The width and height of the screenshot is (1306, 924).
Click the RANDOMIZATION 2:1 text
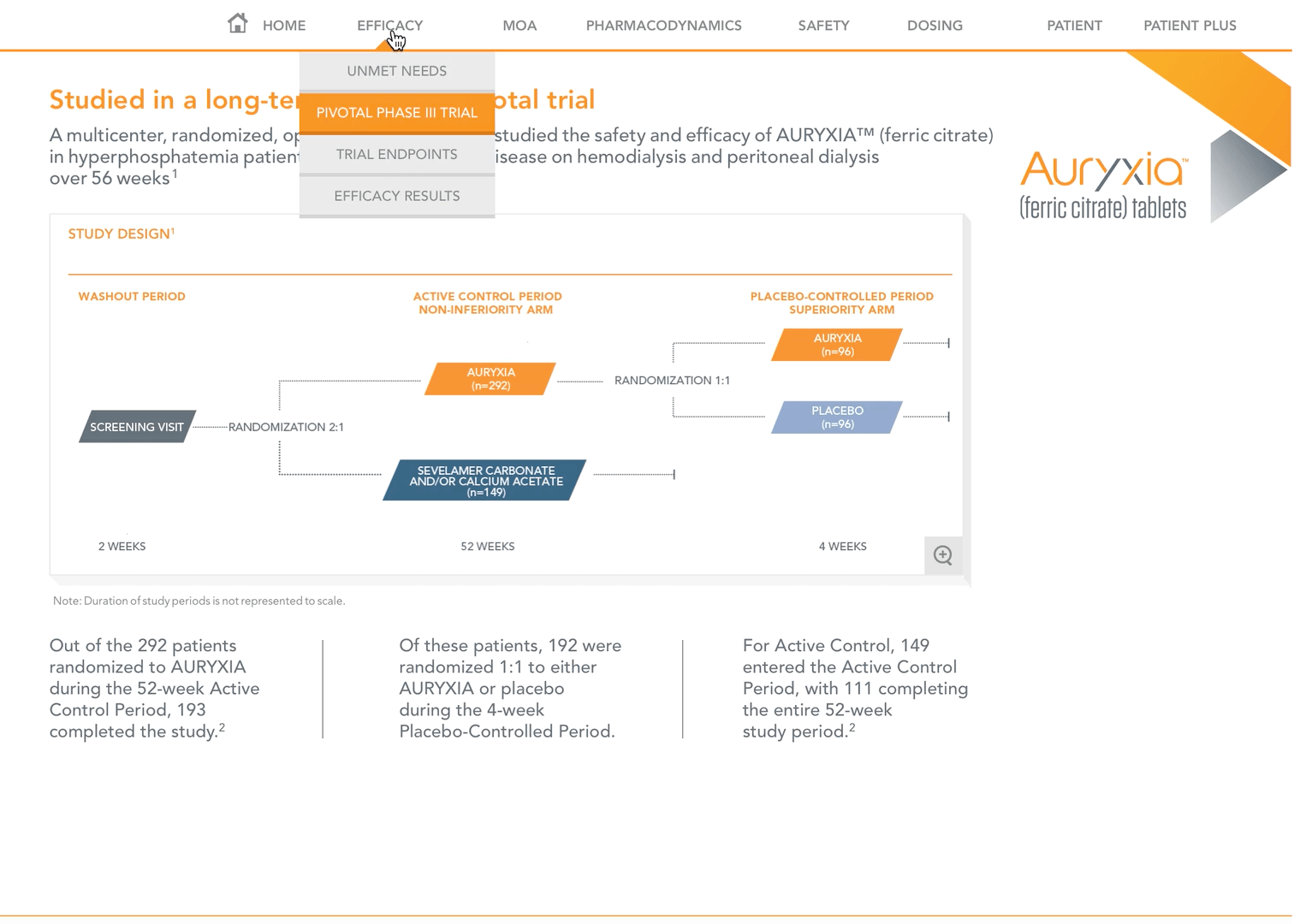(x=286, y=427)
